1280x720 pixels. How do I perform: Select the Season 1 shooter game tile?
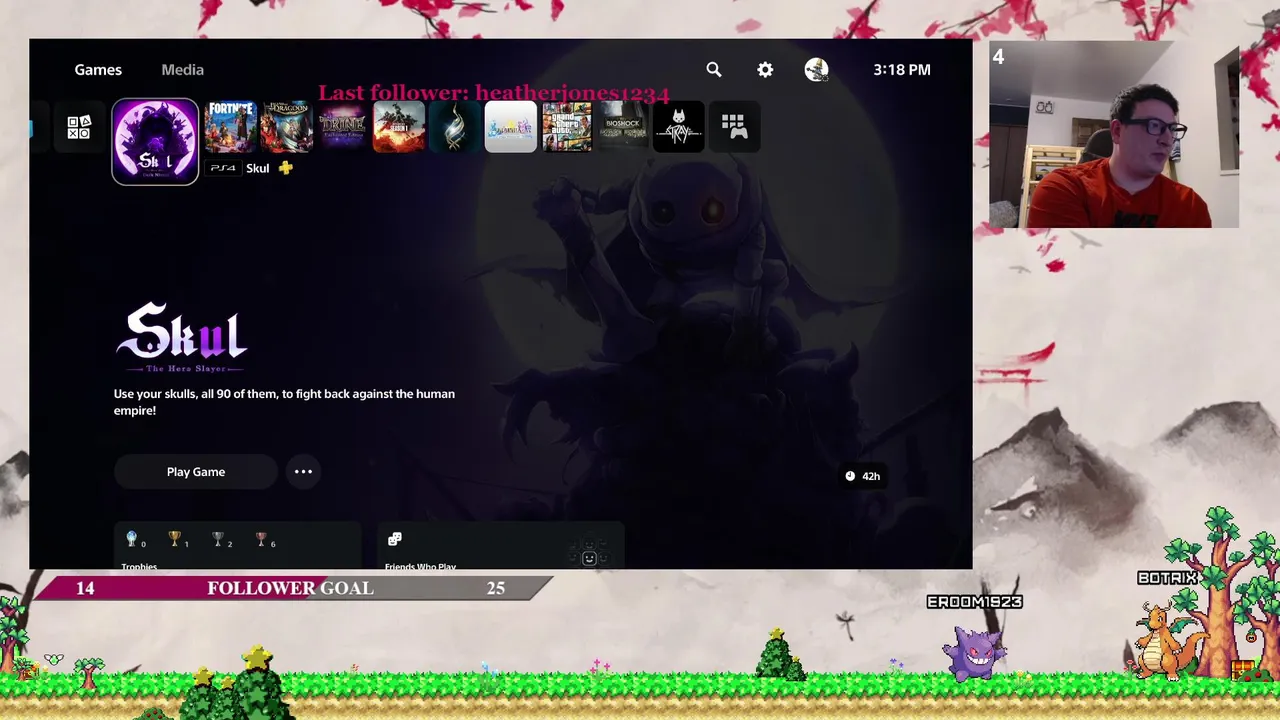[398, 126]
